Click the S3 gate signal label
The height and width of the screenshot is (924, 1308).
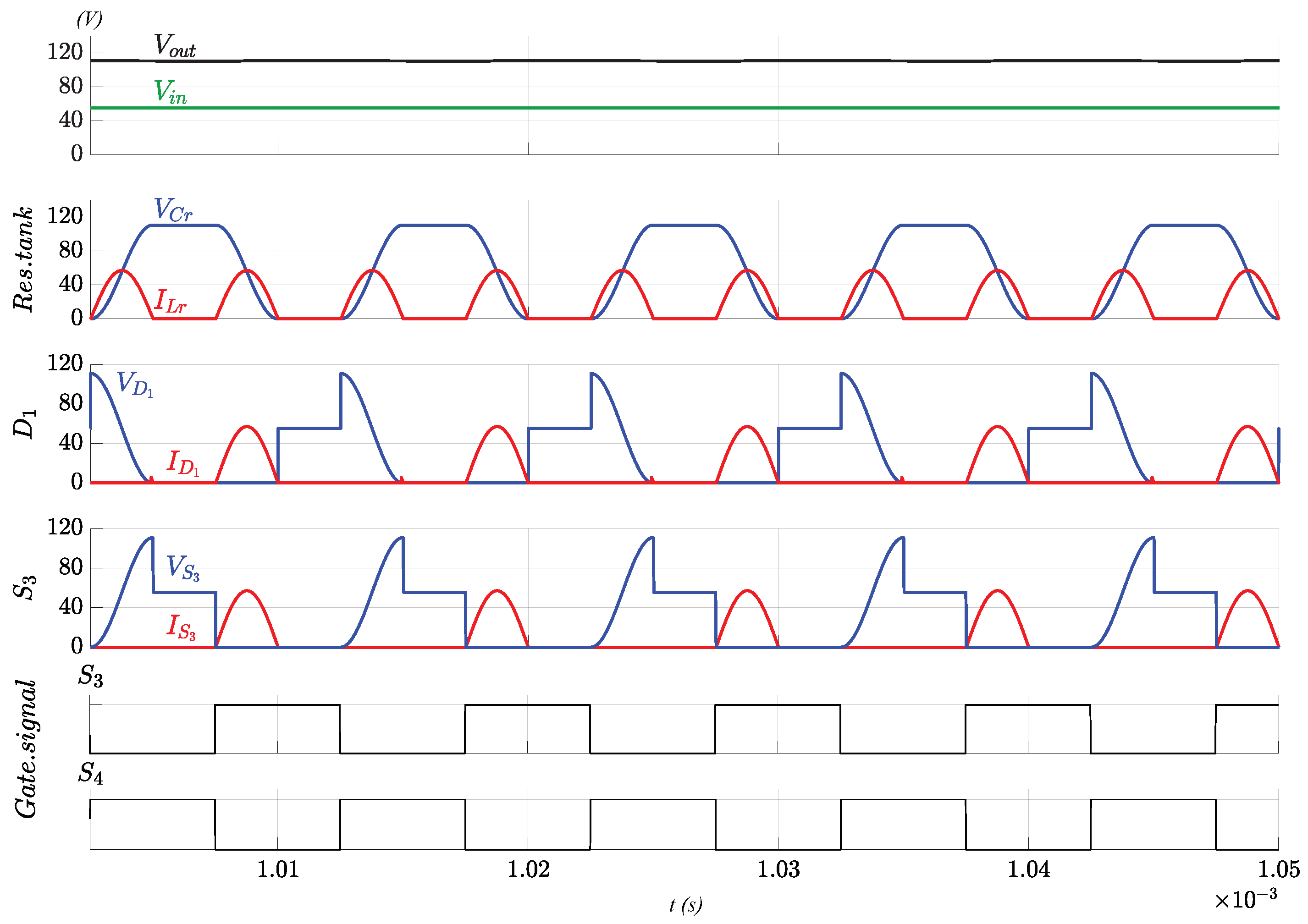91,676
